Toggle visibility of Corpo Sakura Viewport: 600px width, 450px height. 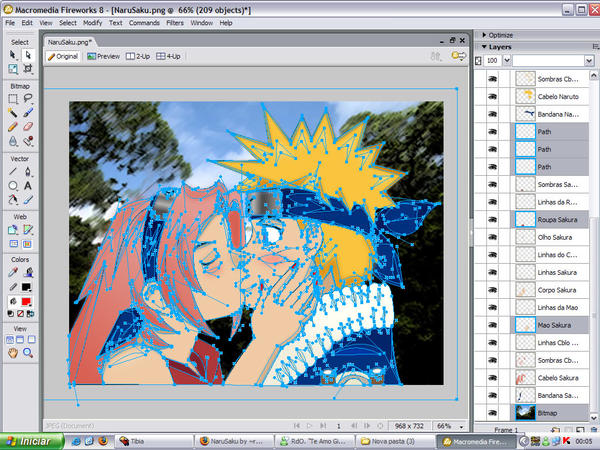point(493,290)
